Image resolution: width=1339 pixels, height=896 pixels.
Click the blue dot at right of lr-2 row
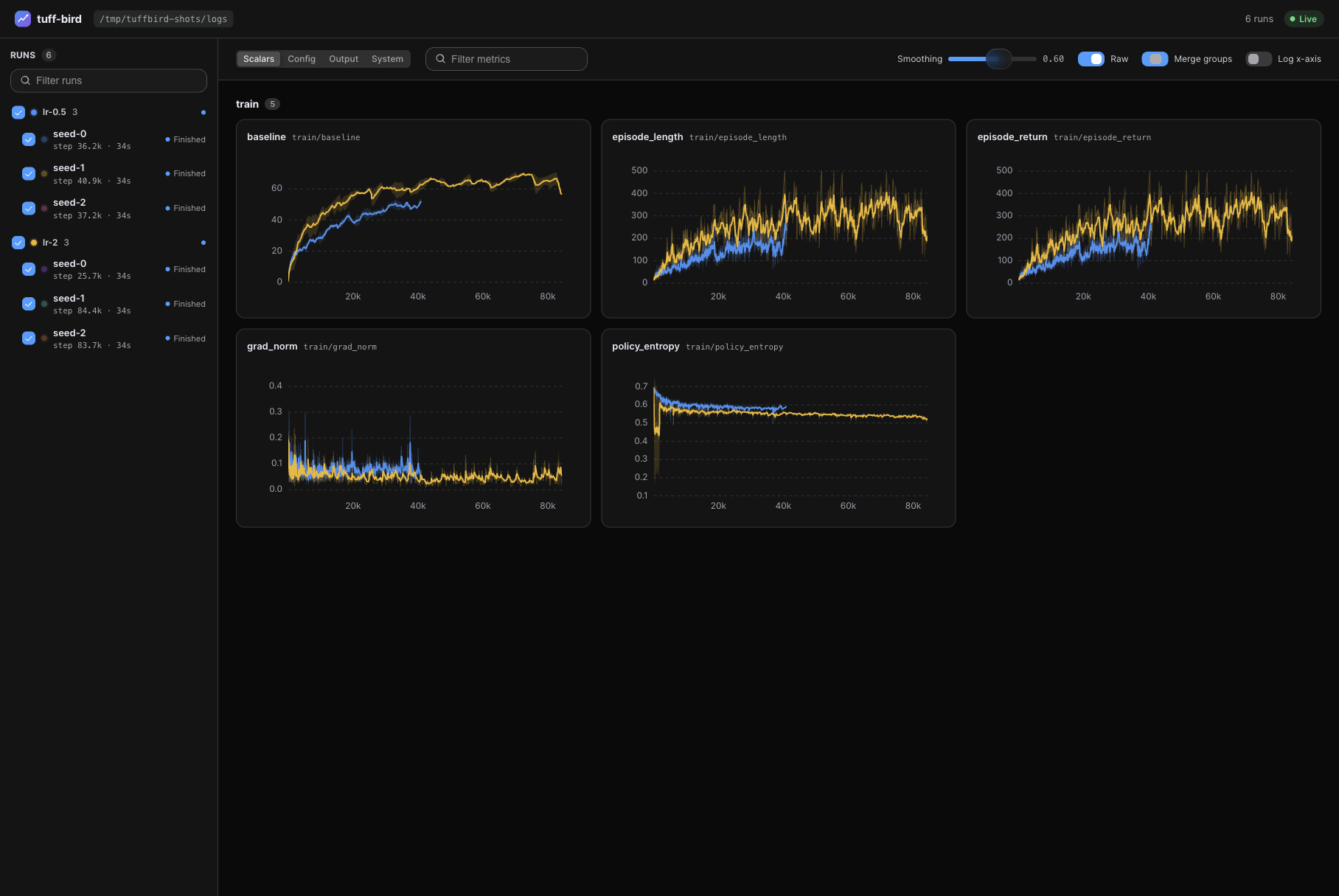(x=204, y=243)
